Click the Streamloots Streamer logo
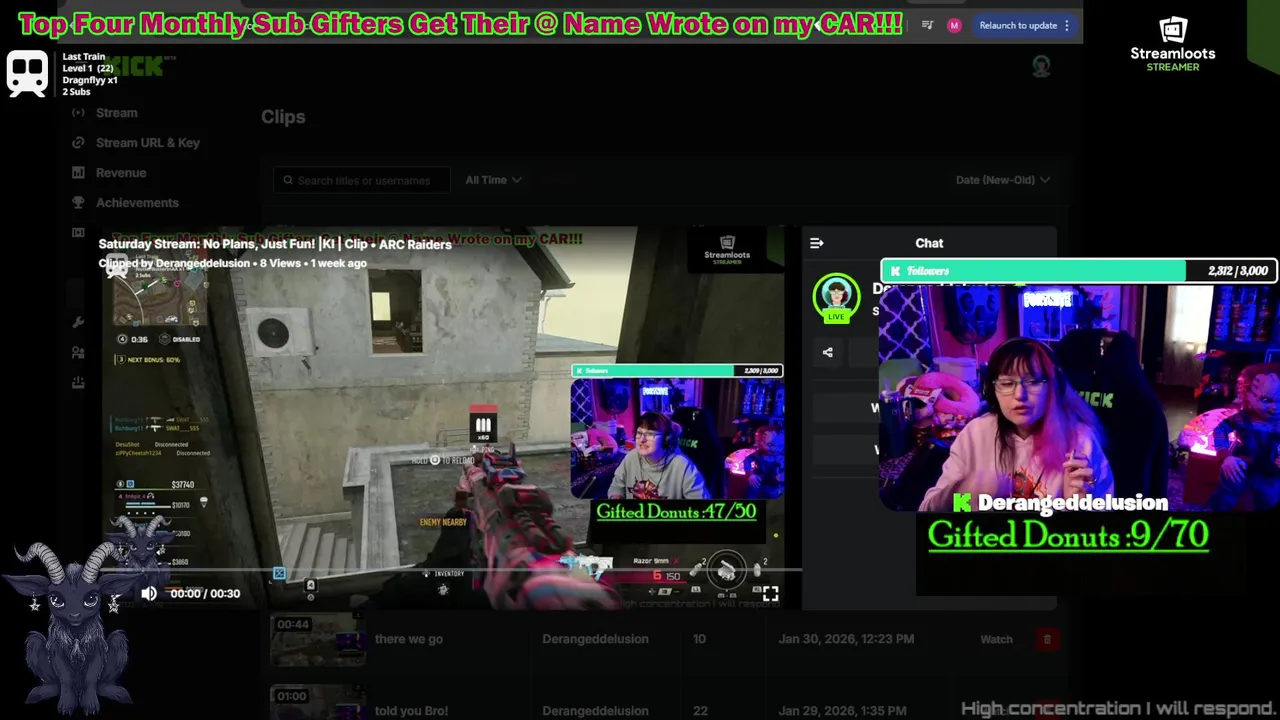This screenshot has height=720, width=1280. point(1173,44)
